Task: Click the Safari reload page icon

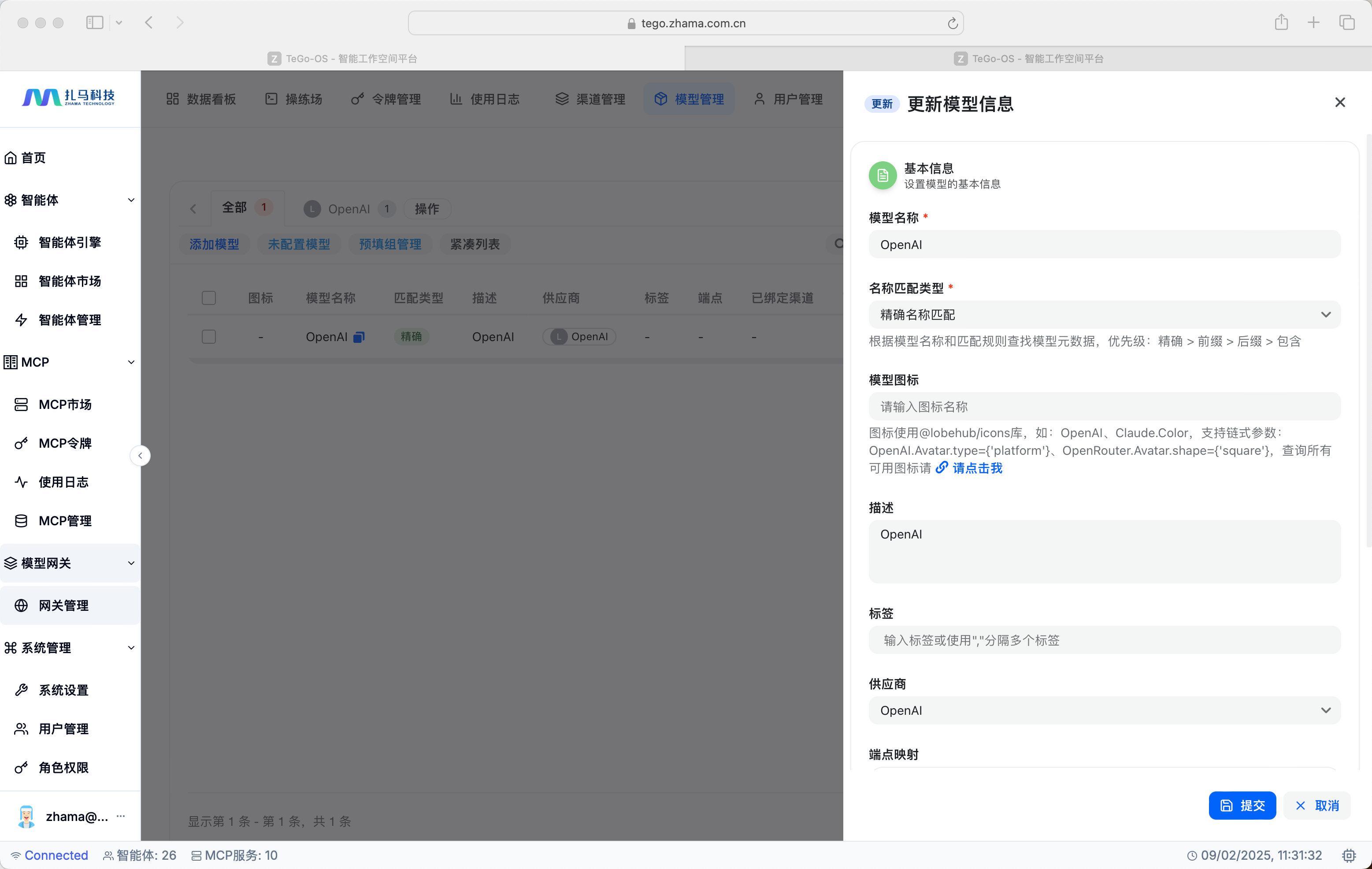Action: tap(952, 23)
